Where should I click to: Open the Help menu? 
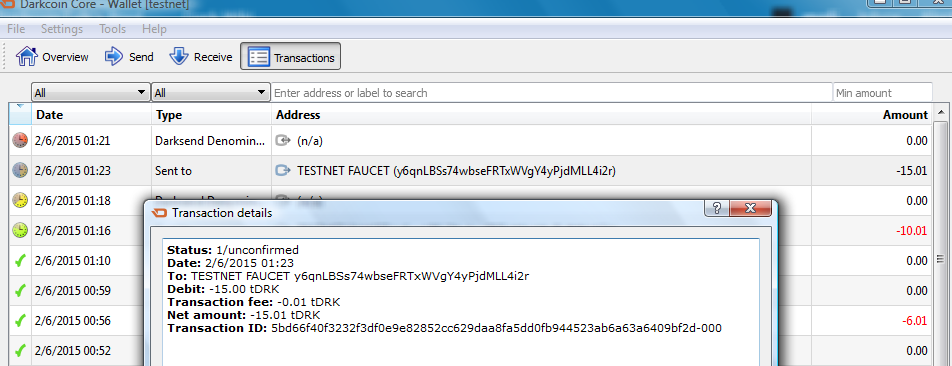(154, 29)
